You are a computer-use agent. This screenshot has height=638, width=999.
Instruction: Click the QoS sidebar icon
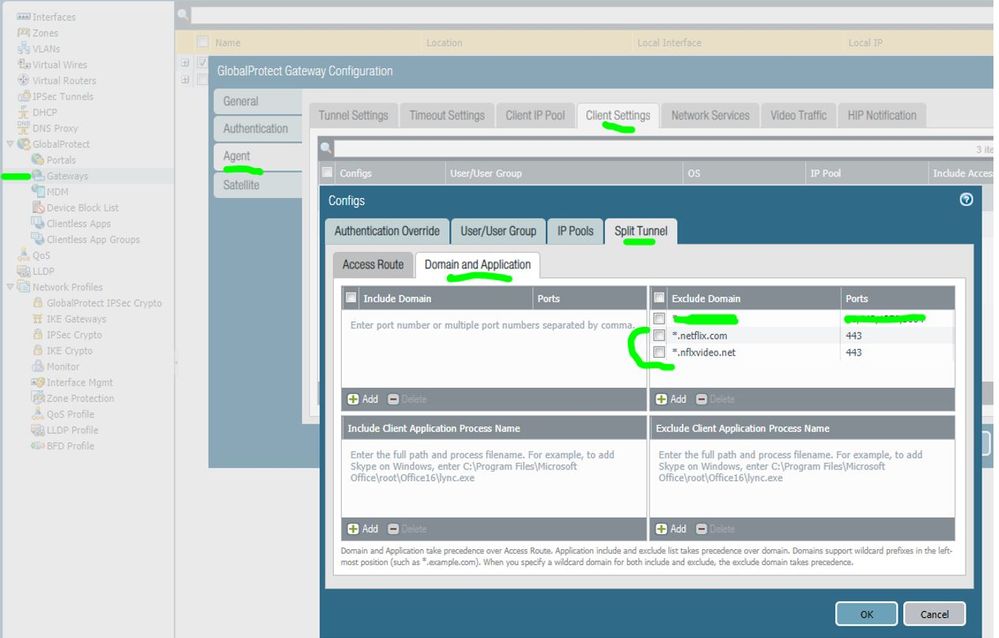click(24, 255)
